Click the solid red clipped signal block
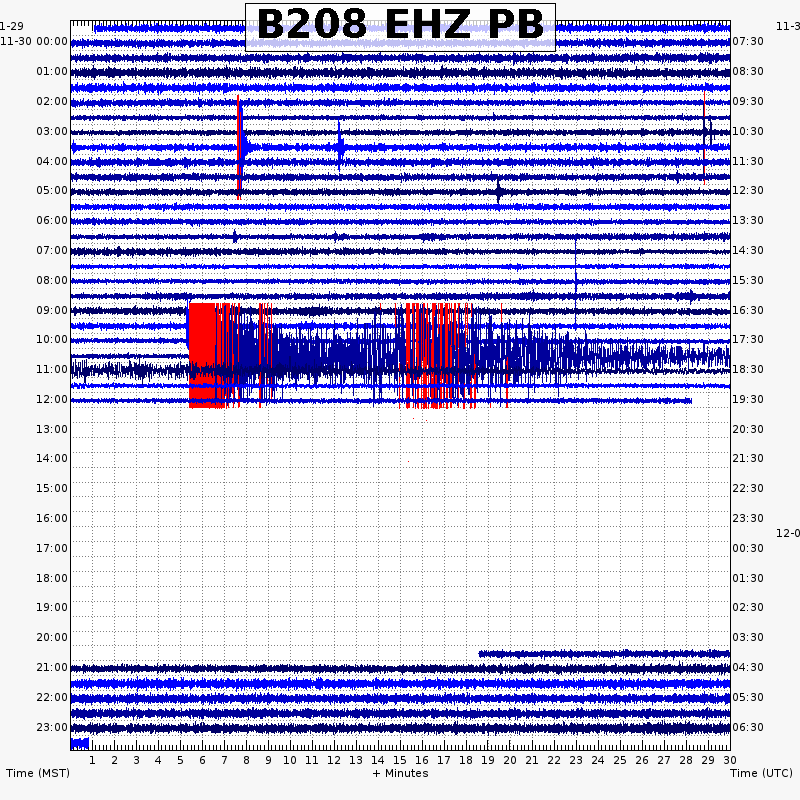800x800 pixels. [202, 355]
